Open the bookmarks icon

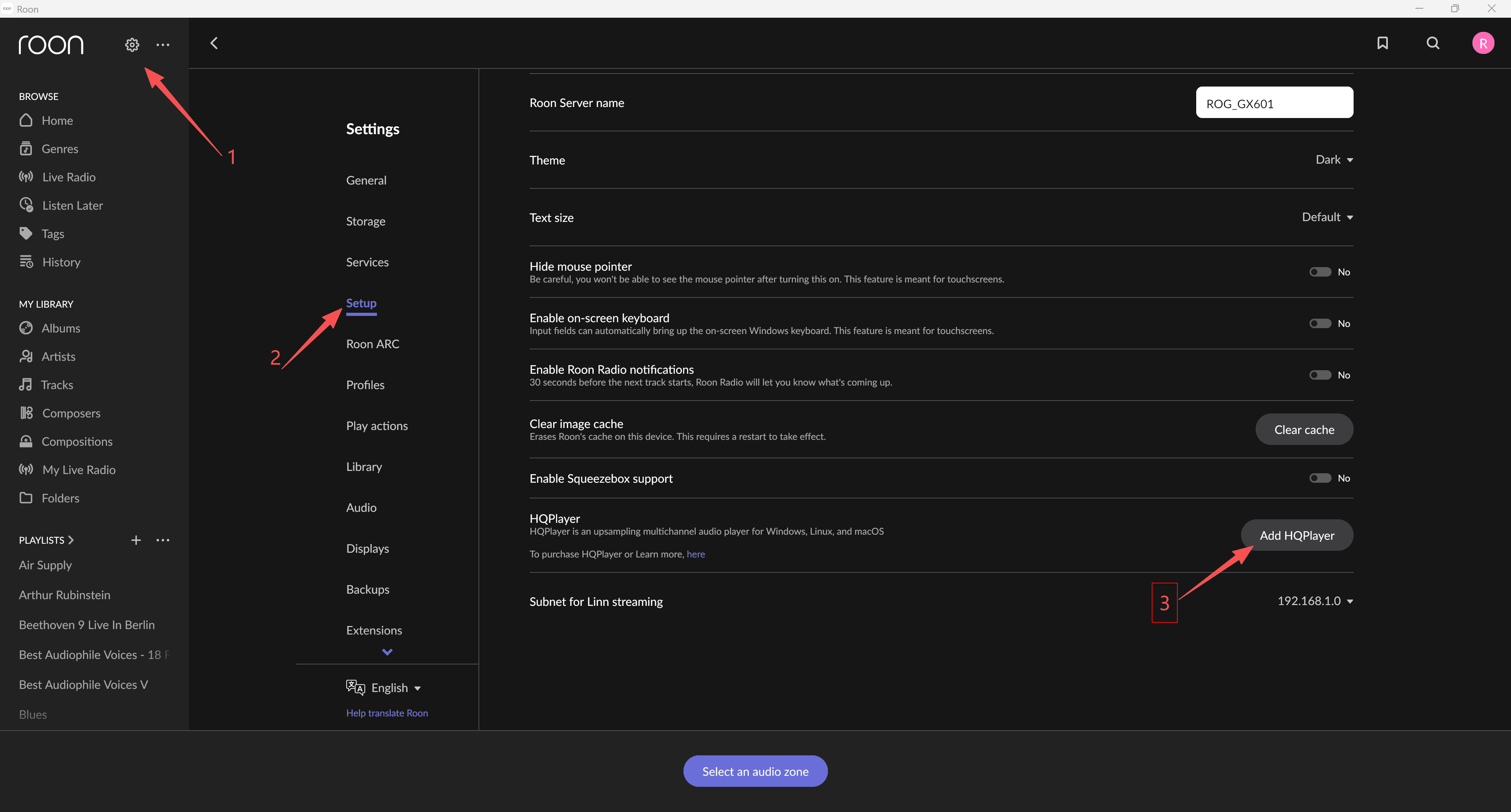[x=1383, y=43]
